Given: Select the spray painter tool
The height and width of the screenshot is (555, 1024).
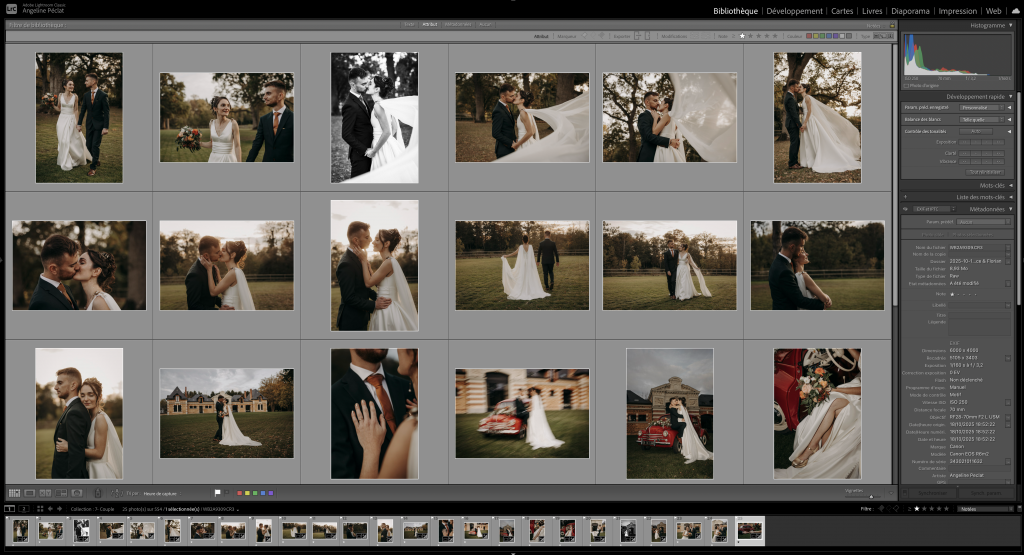Looking at the screenshot, I should click(x=97, y=493).
